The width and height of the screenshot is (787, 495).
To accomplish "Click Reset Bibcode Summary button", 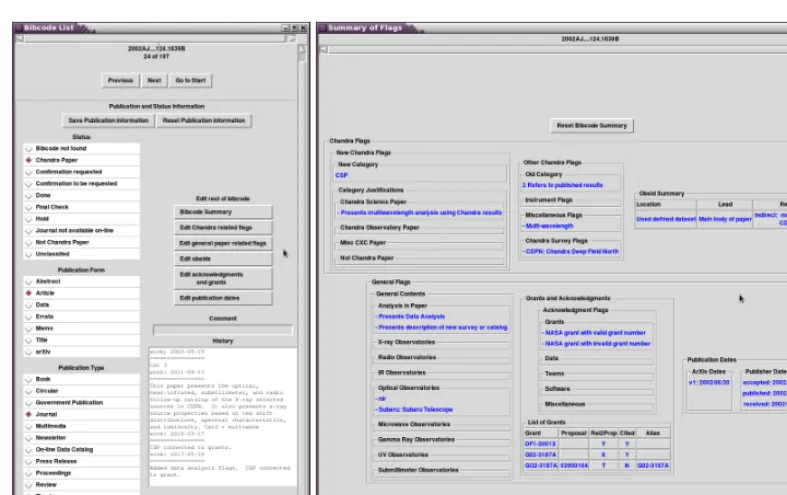I will pos(592,126).
